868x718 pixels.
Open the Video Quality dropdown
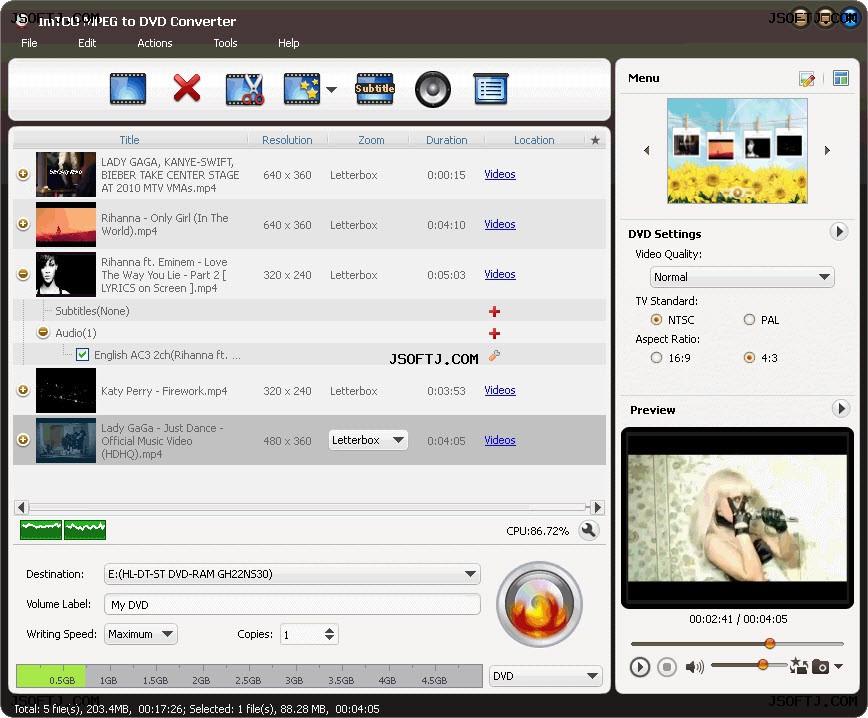pyautogui.click(x=742, y=277)
